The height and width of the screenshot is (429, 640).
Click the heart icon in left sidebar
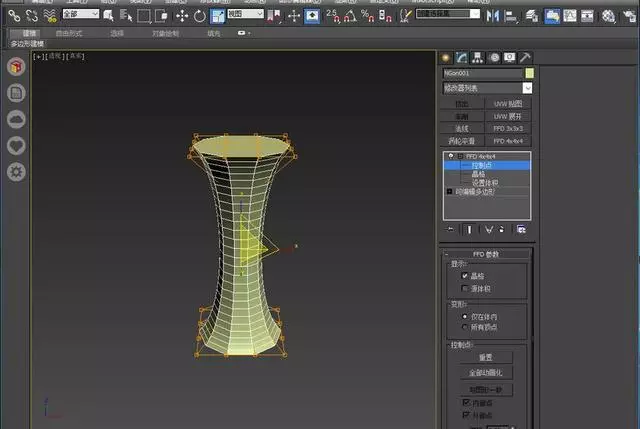pyautogui.click(x=16, y=145)
